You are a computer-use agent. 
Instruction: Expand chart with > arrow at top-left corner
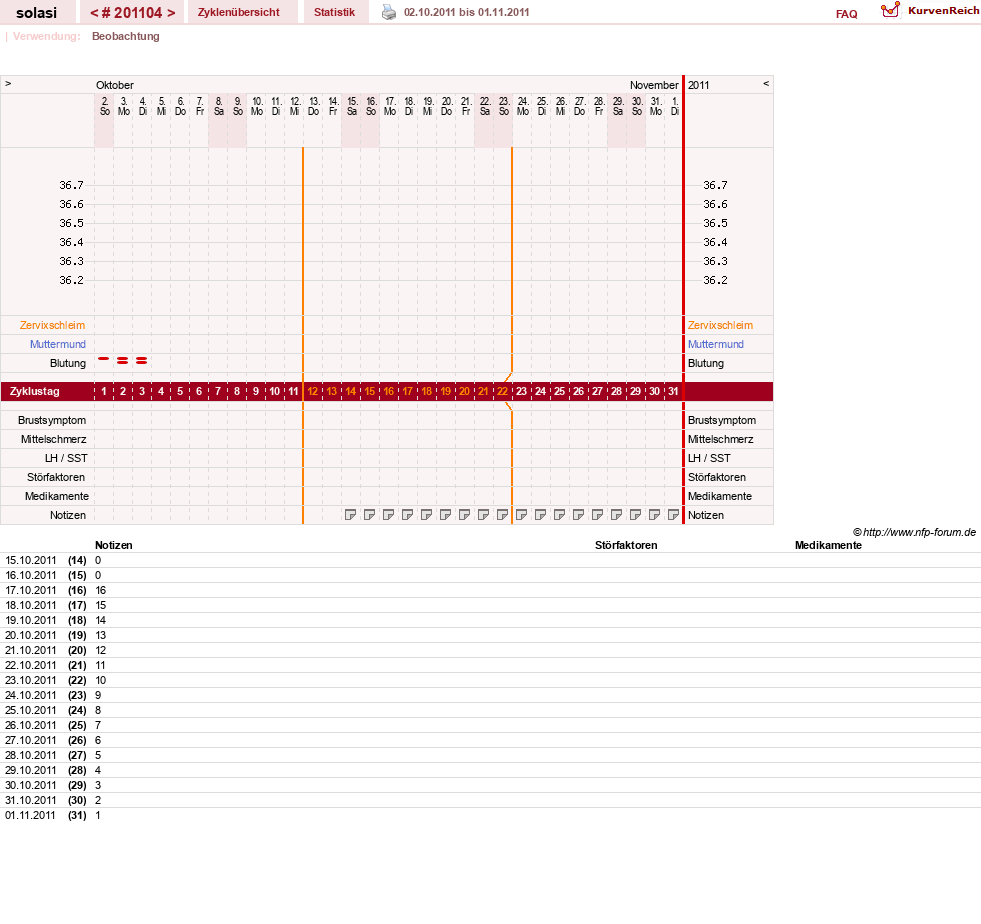(8, 83)
